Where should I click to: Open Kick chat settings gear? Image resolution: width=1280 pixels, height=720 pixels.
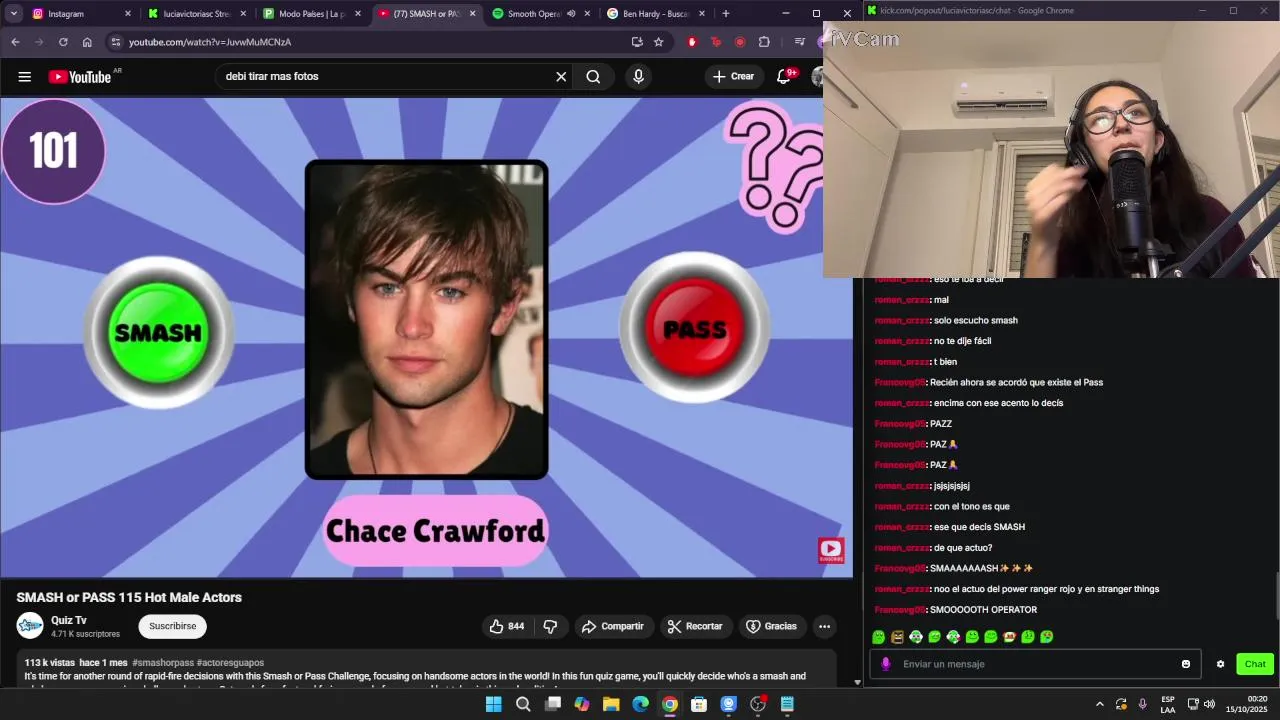(x=1220, y=664)
